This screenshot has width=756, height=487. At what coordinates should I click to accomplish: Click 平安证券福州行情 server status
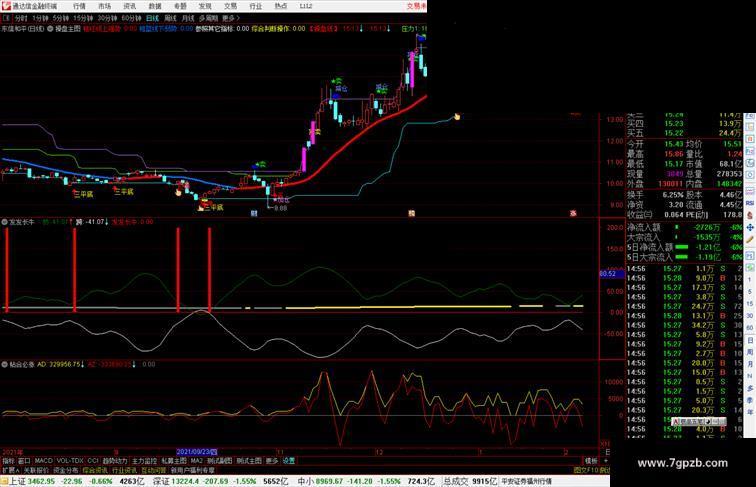(526, 481)
